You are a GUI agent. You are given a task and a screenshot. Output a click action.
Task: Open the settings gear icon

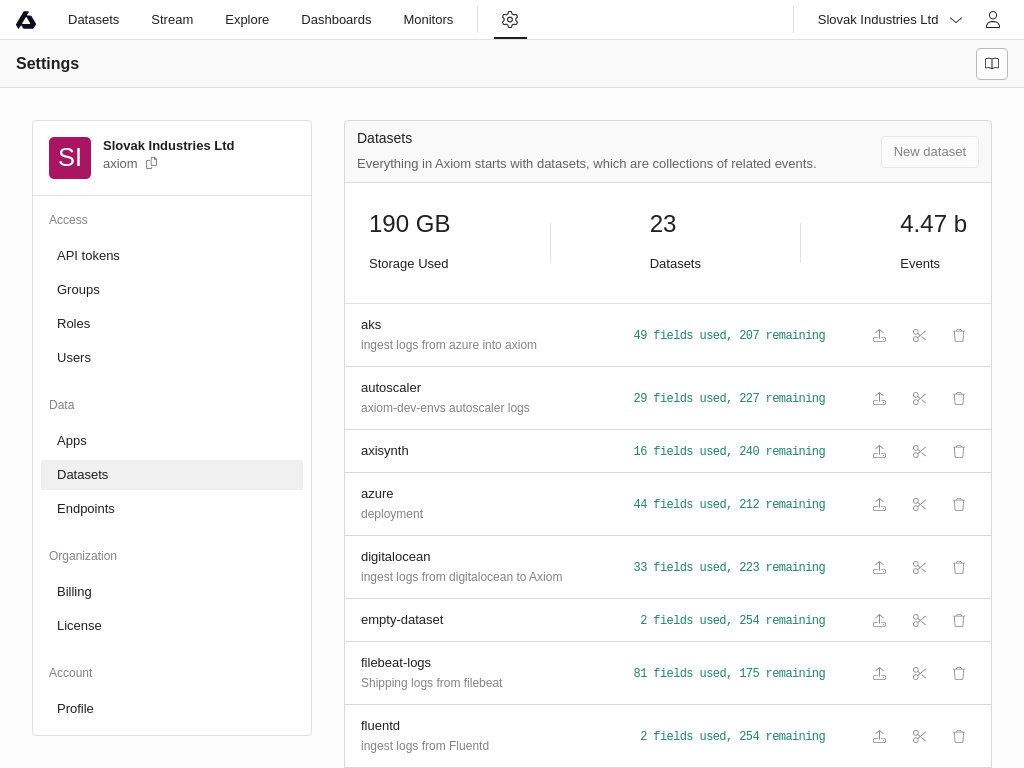pos(510,20)
